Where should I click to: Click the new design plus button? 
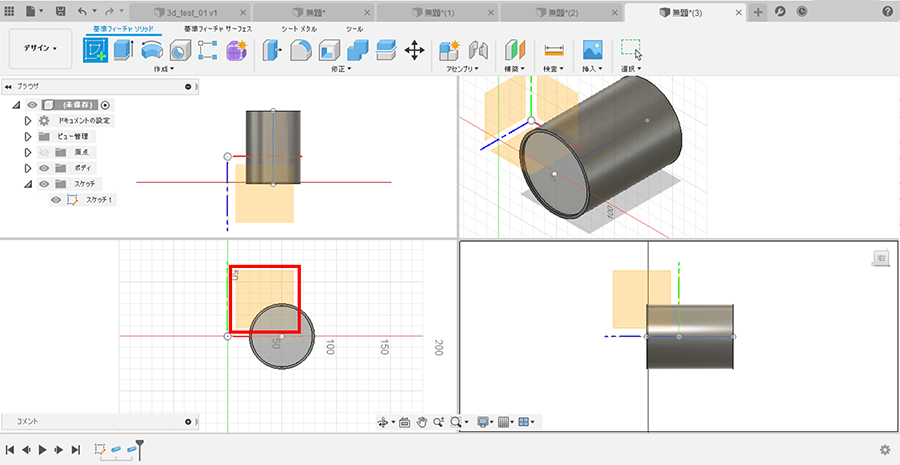pos(758,11)
